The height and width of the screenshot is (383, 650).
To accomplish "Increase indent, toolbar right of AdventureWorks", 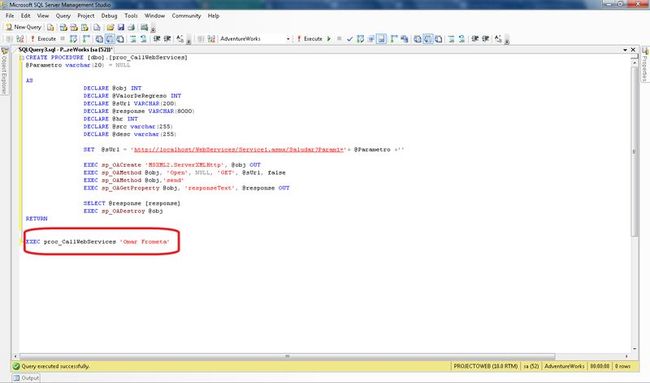I will (x=485, y=39).
